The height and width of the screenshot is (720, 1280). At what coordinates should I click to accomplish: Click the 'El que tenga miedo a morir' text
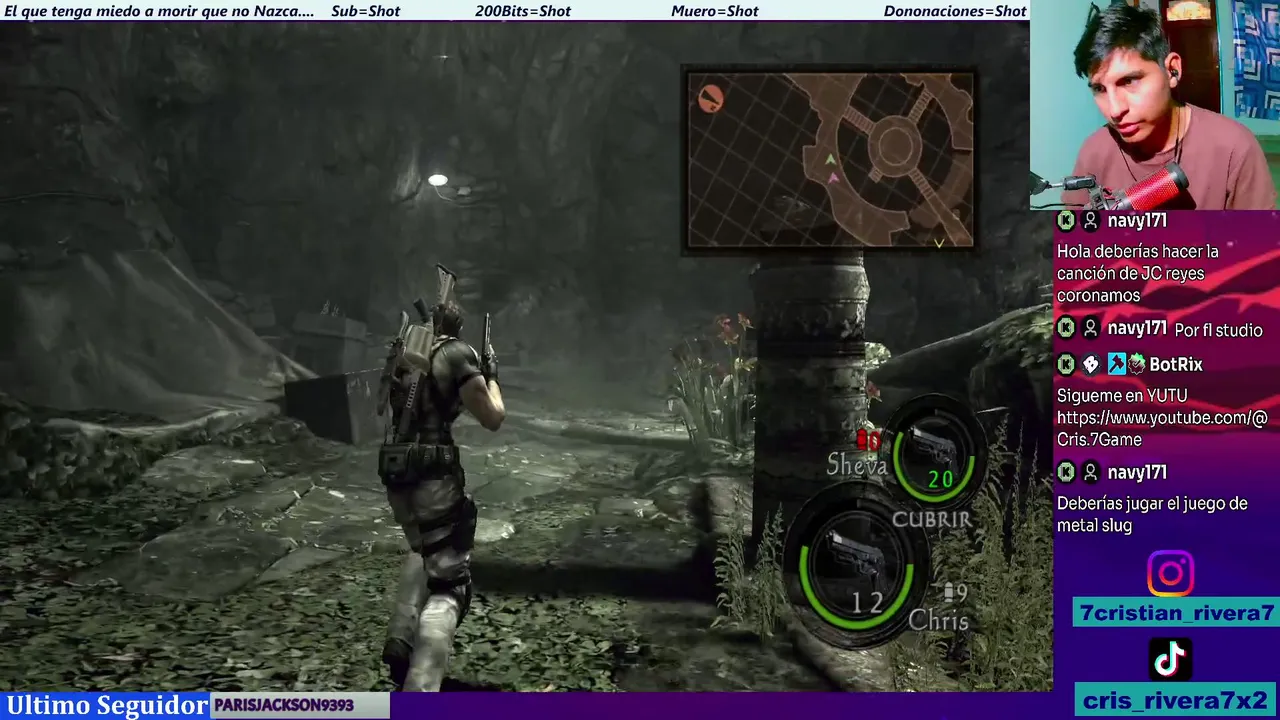(x=160, y=11)
